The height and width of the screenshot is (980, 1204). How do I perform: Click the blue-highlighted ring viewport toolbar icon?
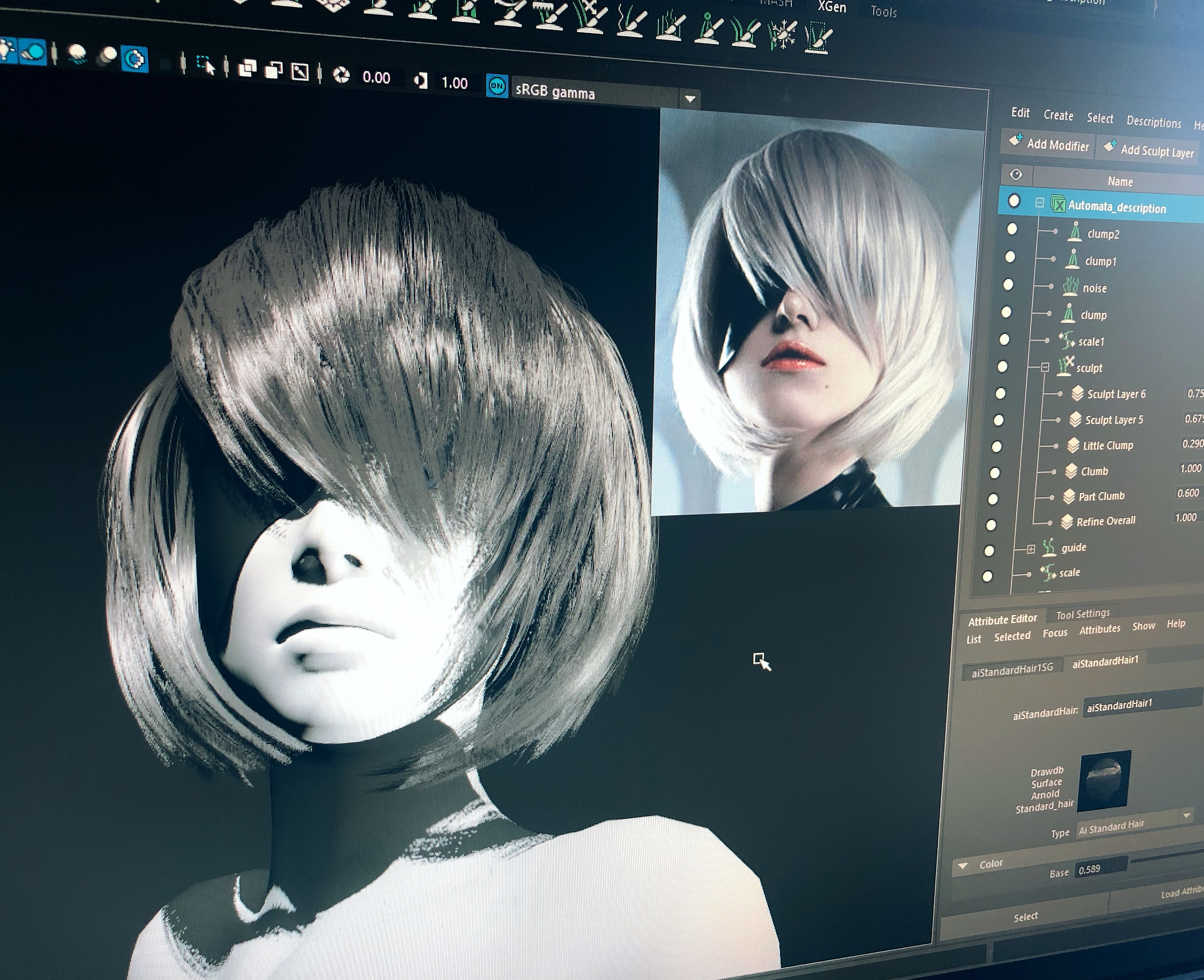coord(135,59)
